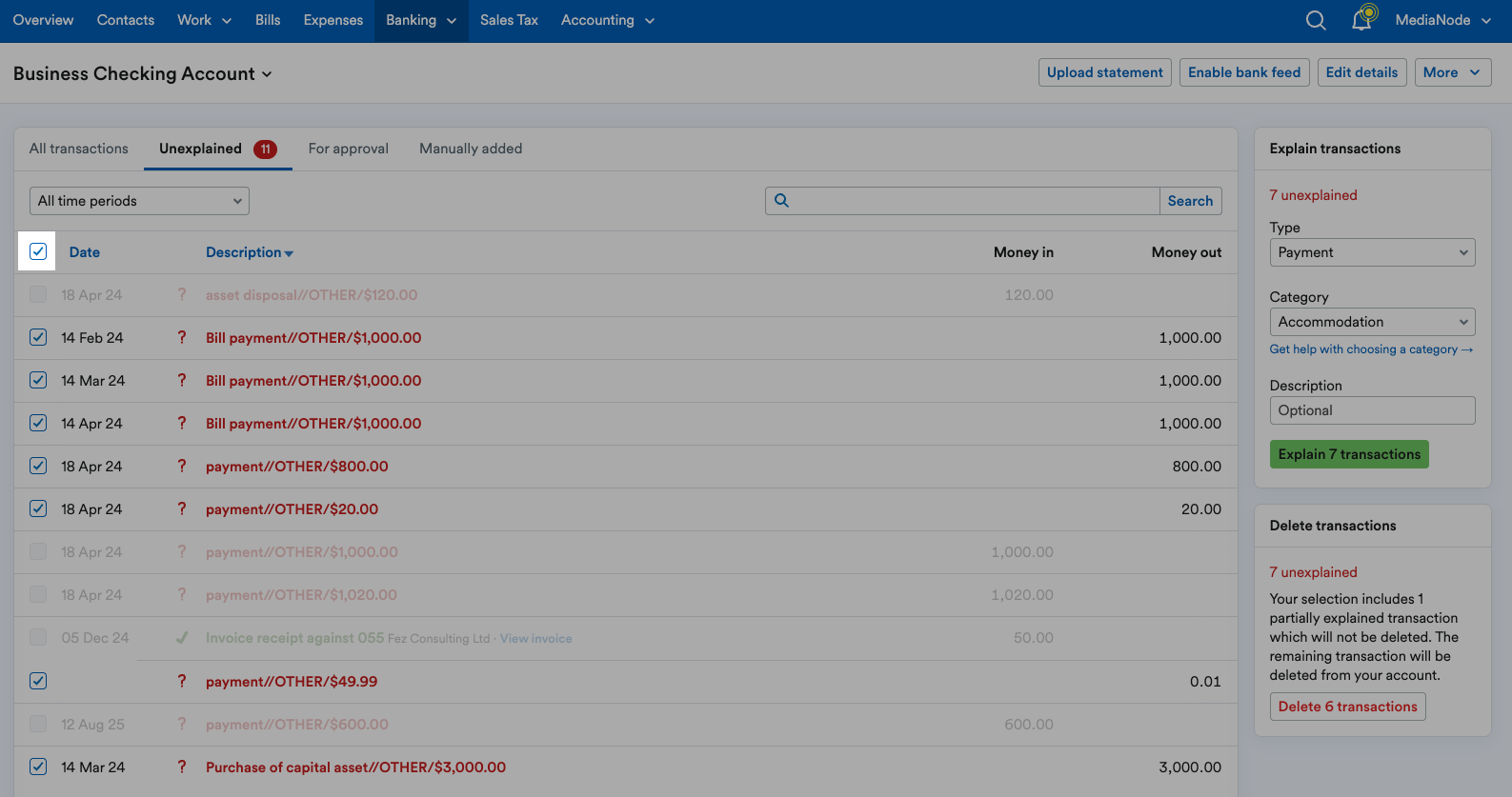Screen dimensions: 1512x797
Task: Open the All time periods dropdown
Action: [x=139, y=201]
